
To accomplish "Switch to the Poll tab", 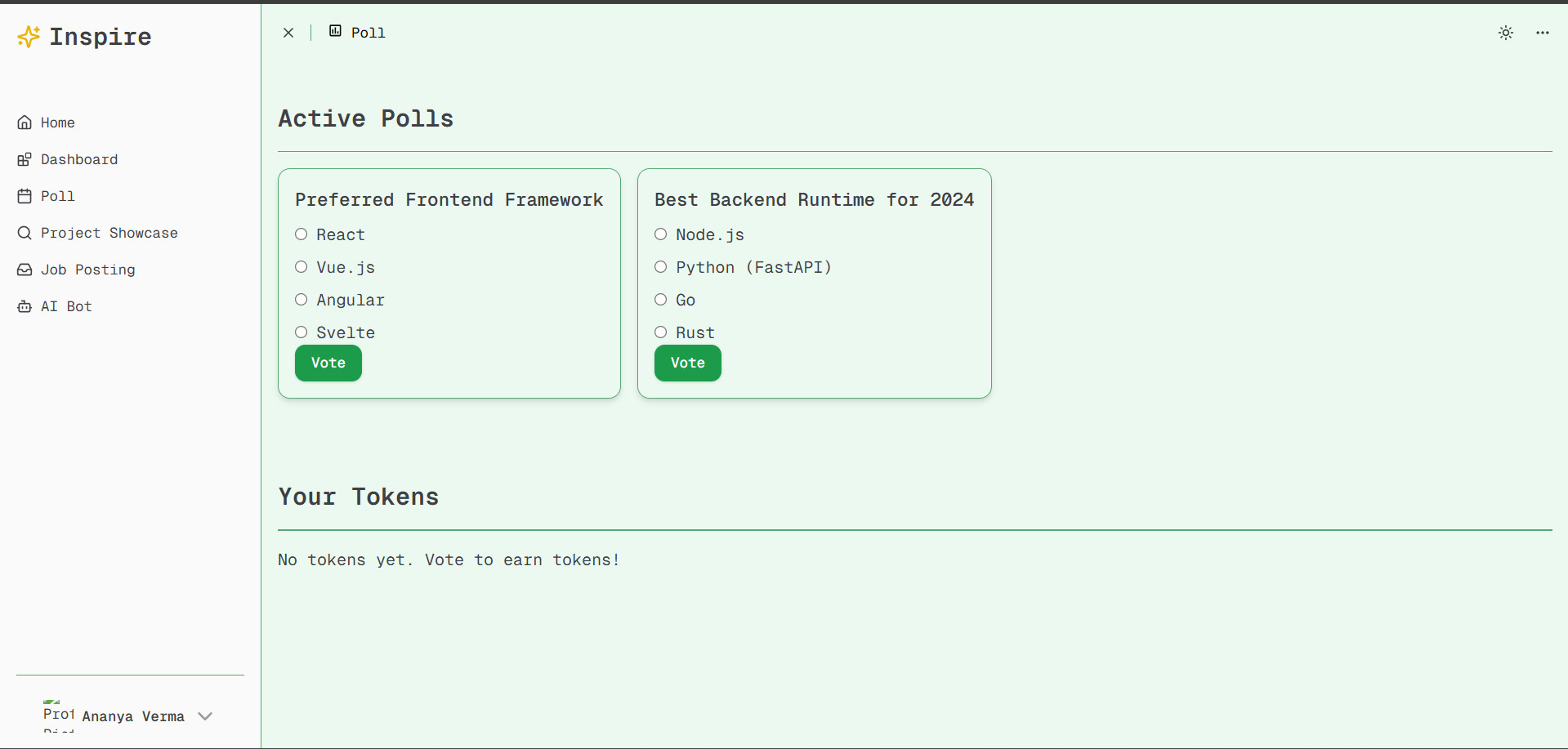I will coord(368,32).
